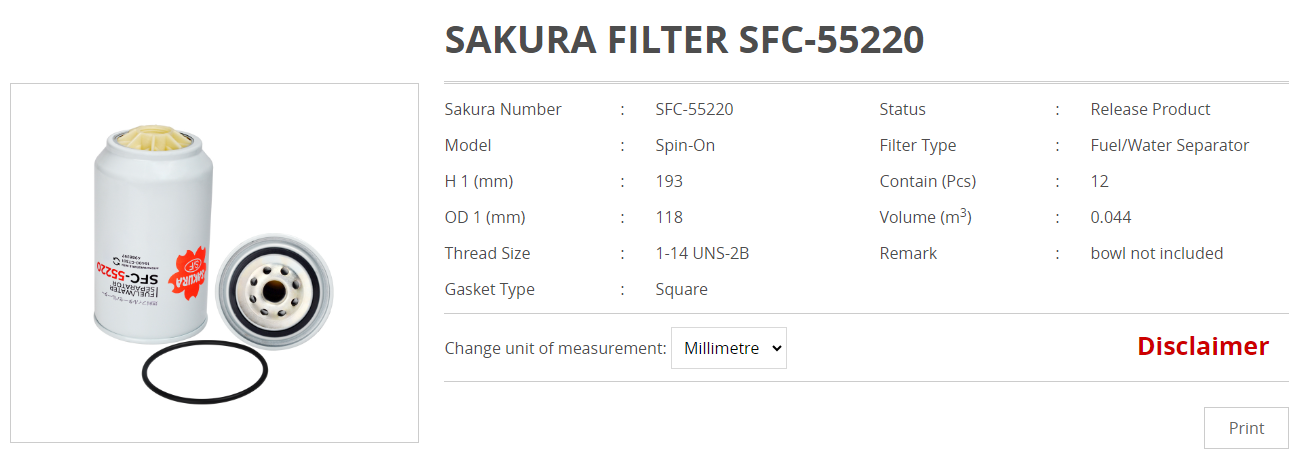
Task: Click the Gasket Type value Square
Action: pos(682,289)
